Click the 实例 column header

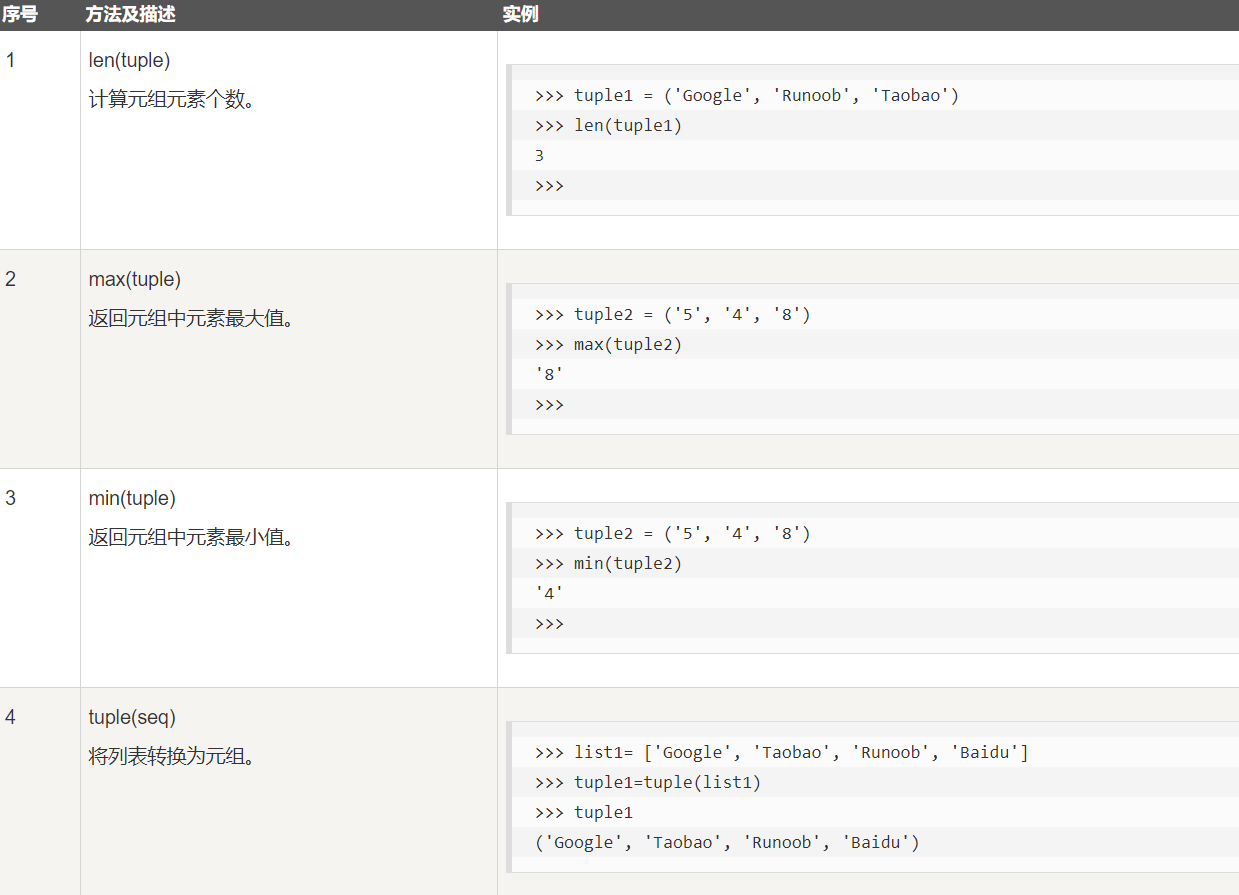click(x=520, y=15)
